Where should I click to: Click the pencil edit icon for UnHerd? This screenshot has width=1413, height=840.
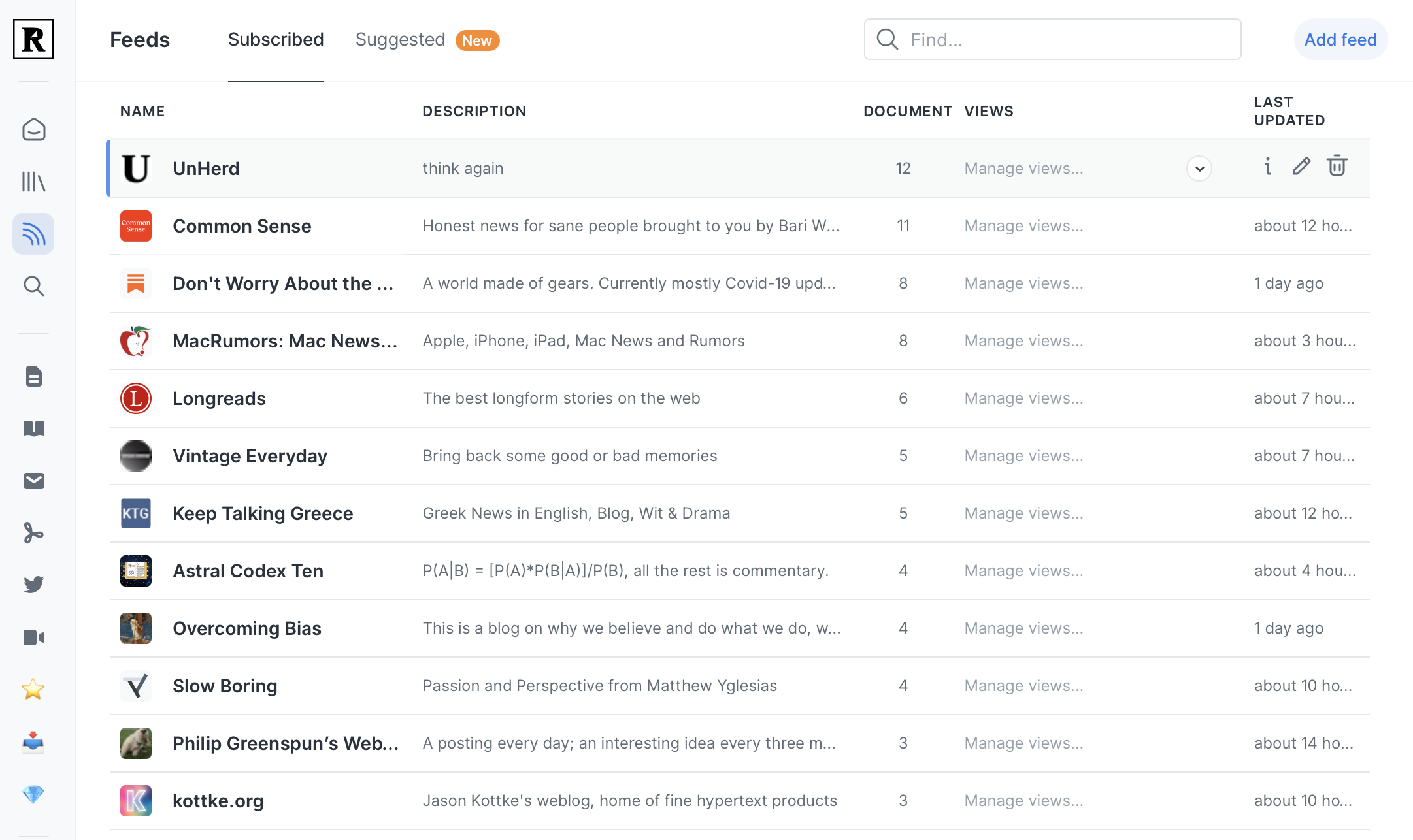tap(1301, 167)
